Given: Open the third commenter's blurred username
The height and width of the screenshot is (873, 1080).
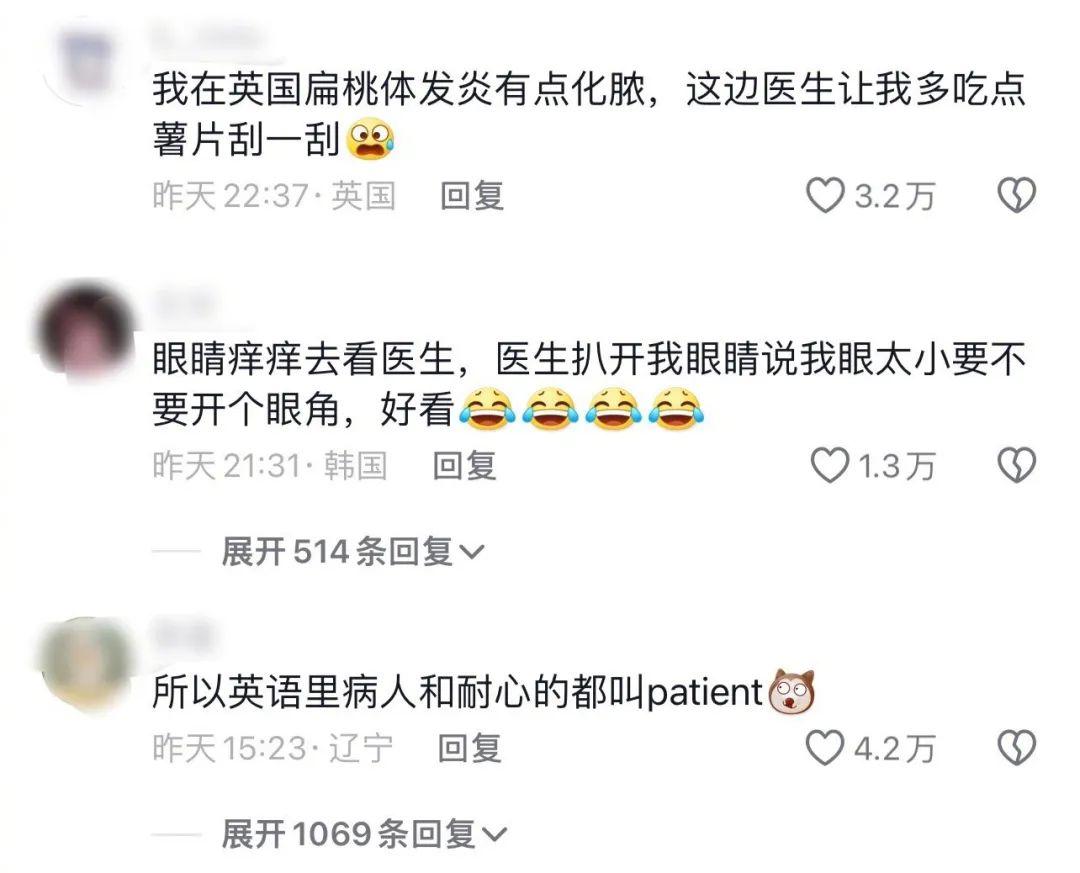Looking at the screenshot, I should click(x=182, y=635).
